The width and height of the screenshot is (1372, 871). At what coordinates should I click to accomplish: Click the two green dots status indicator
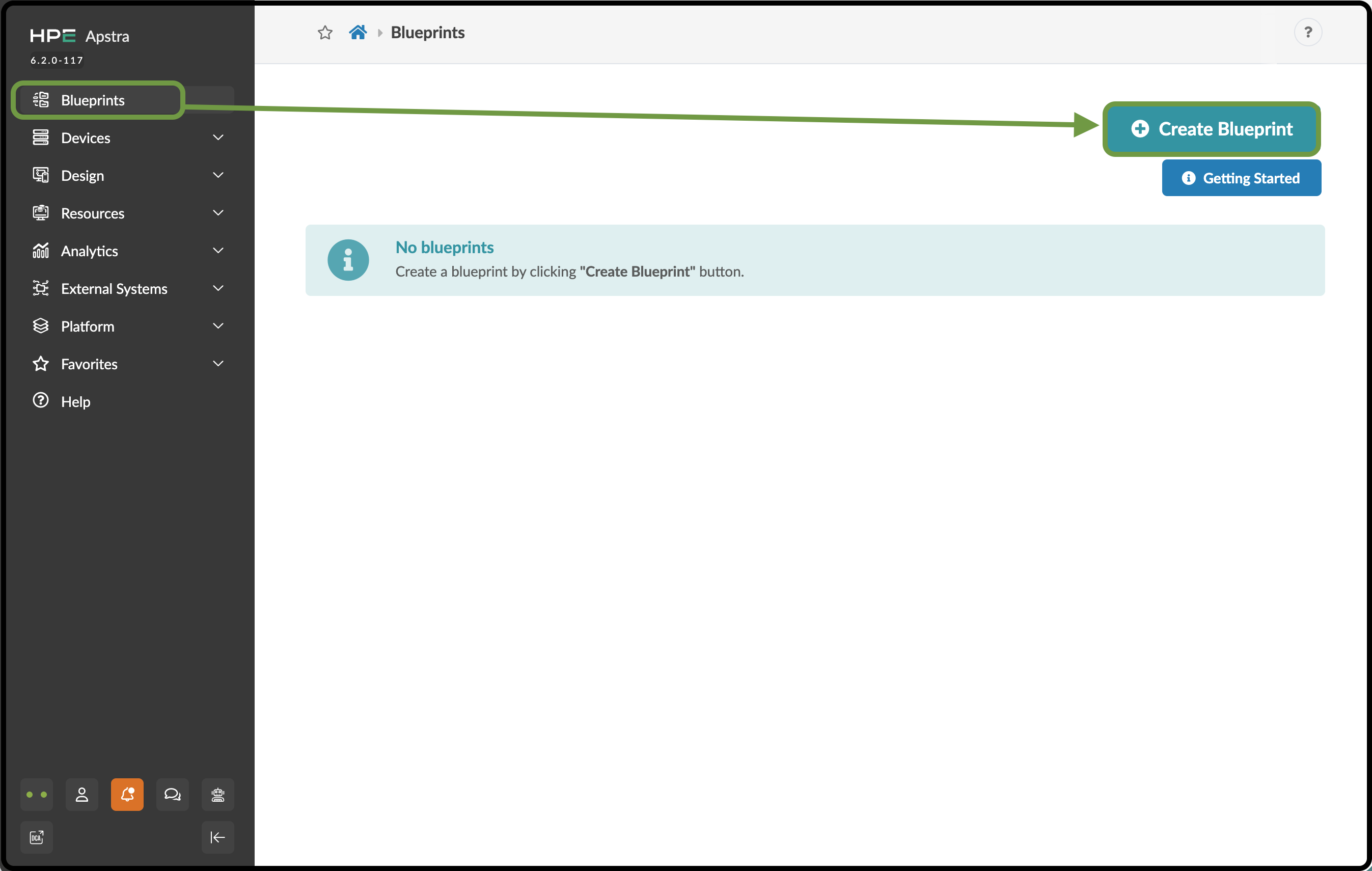point(37,795)
